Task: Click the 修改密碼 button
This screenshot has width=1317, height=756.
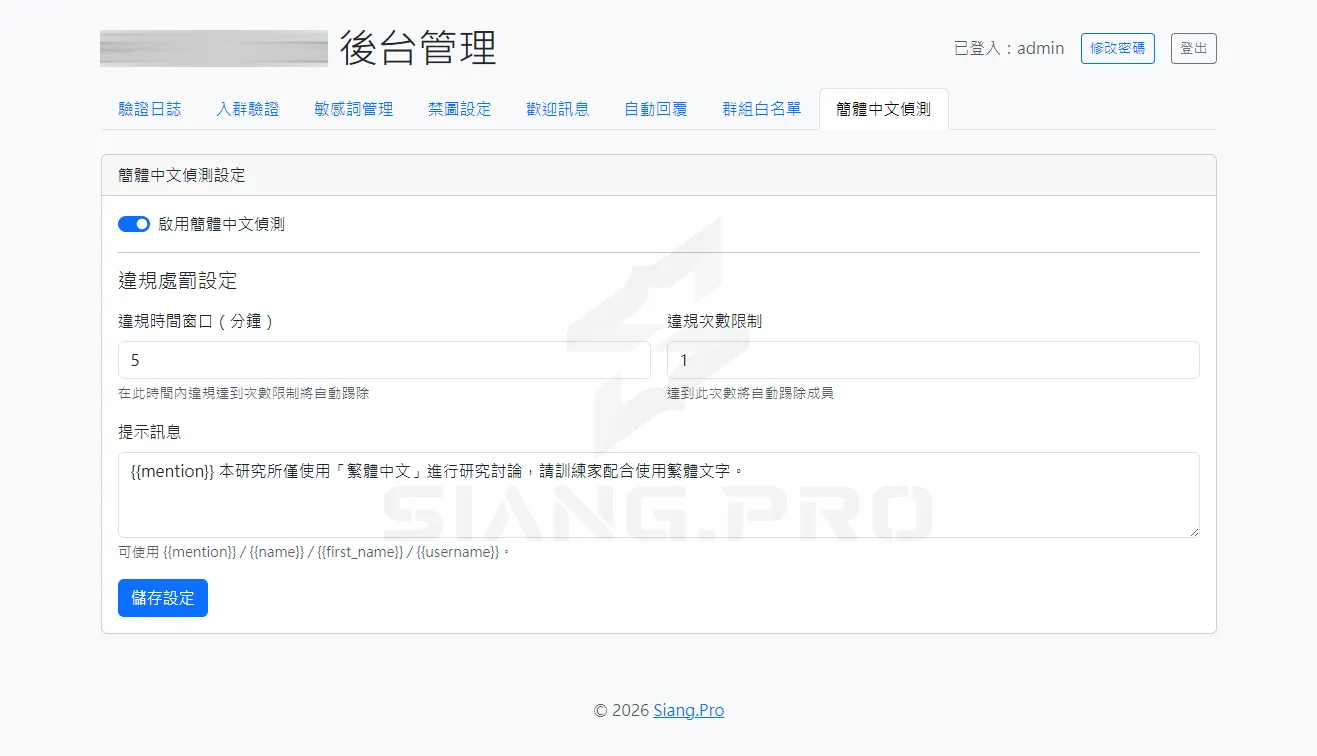Action: tap(1117, 48)
